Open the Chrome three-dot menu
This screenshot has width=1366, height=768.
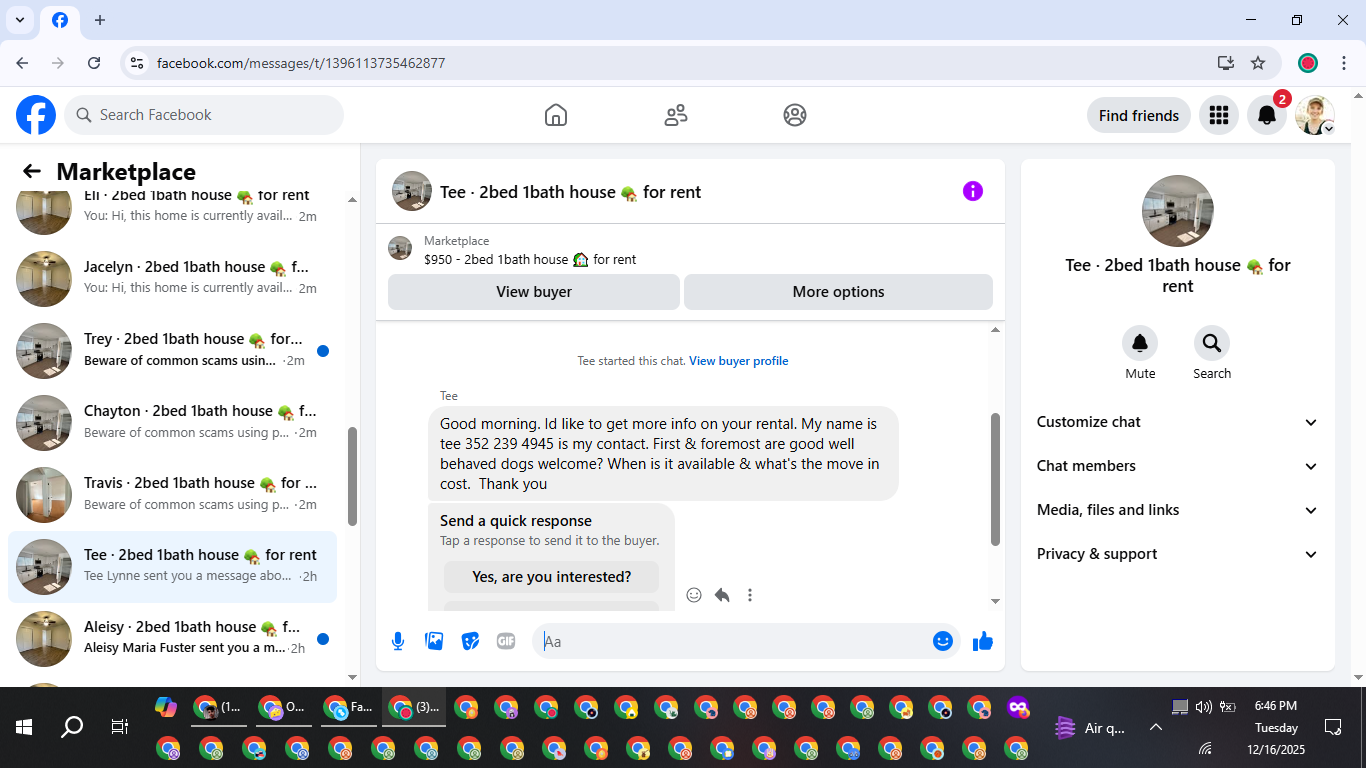coord(1344,63)
